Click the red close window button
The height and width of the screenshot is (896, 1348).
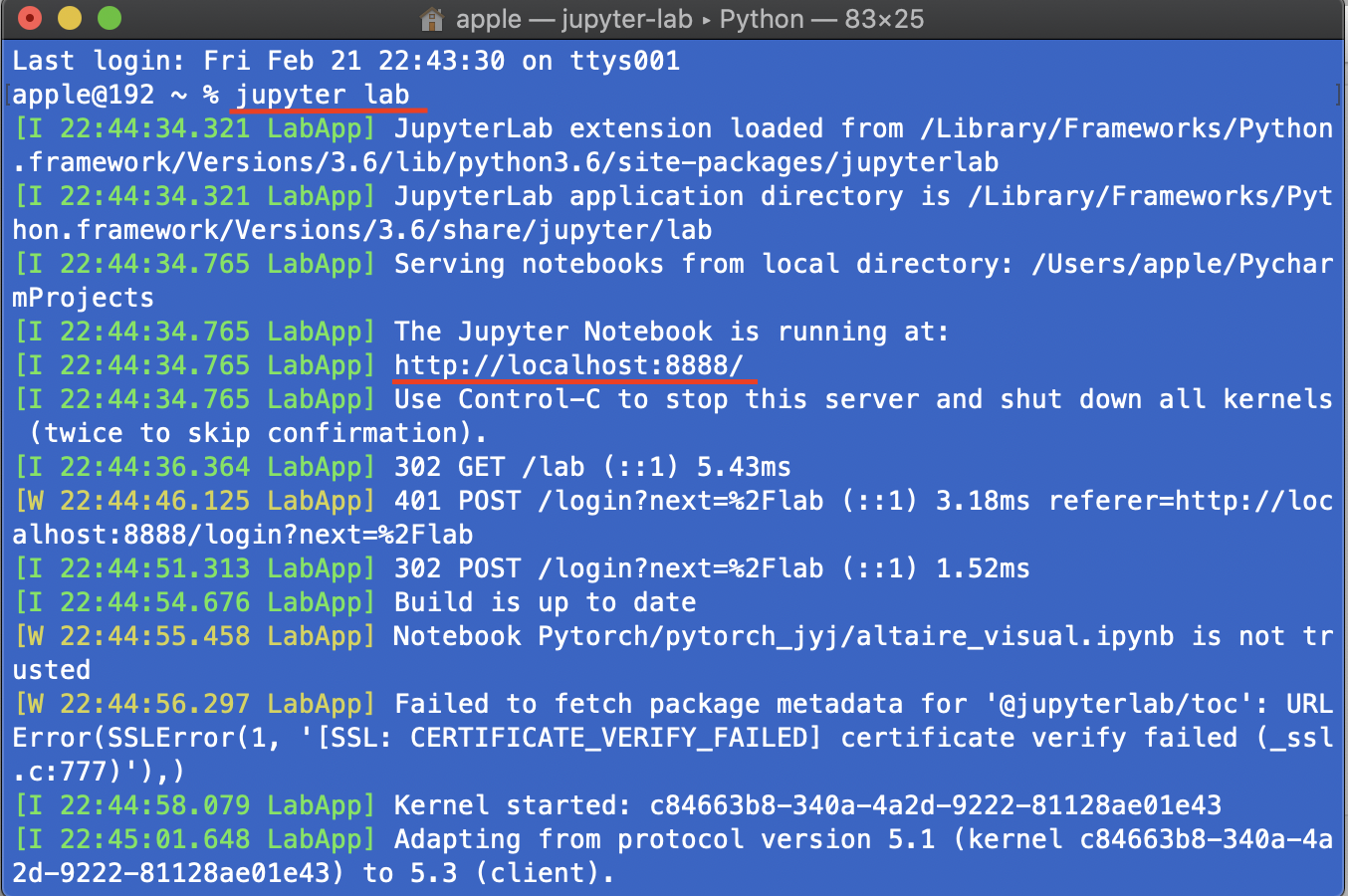click(x=30, y=18)
